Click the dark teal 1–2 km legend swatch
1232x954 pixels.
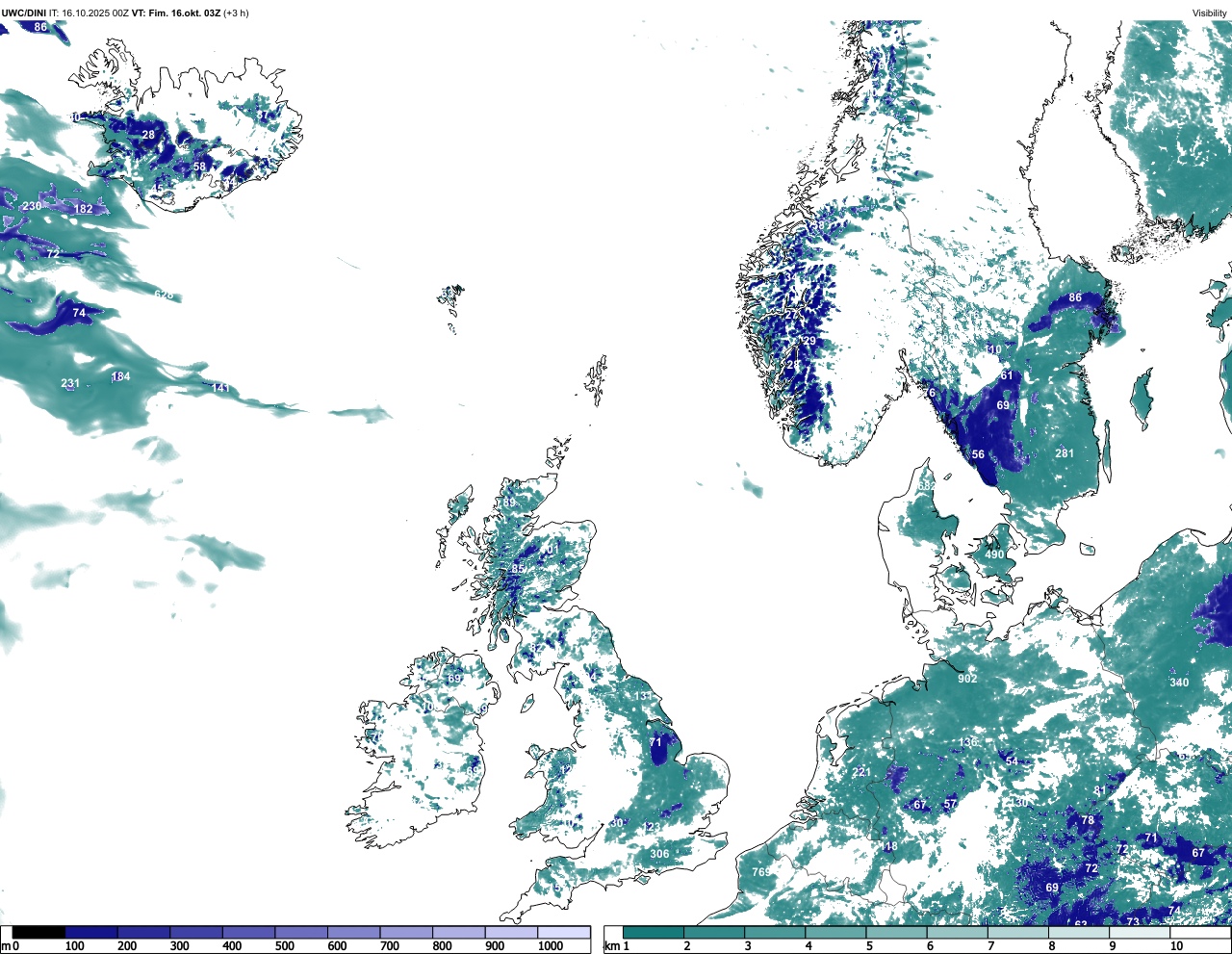pyautogui.click(x=654, y=933)
